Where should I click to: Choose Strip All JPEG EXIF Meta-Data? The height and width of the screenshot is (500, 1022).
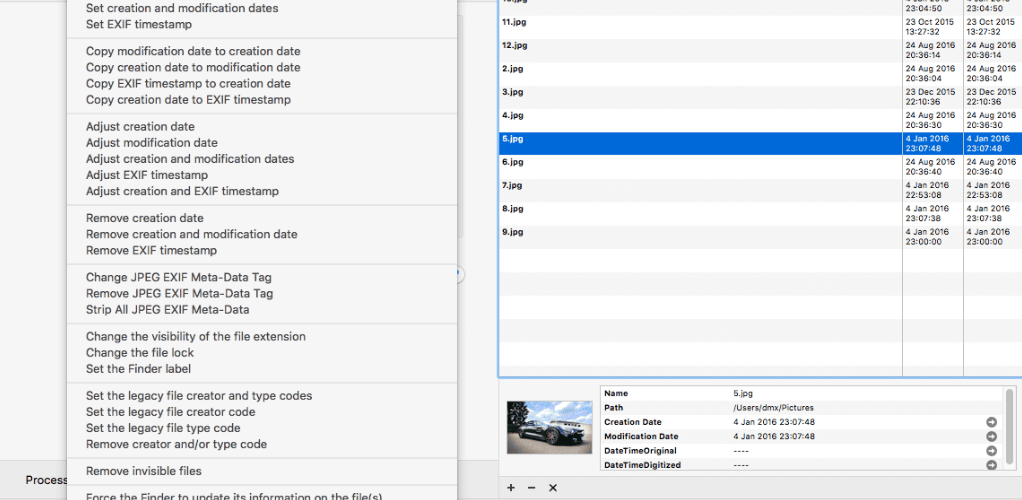pos(168,310)
